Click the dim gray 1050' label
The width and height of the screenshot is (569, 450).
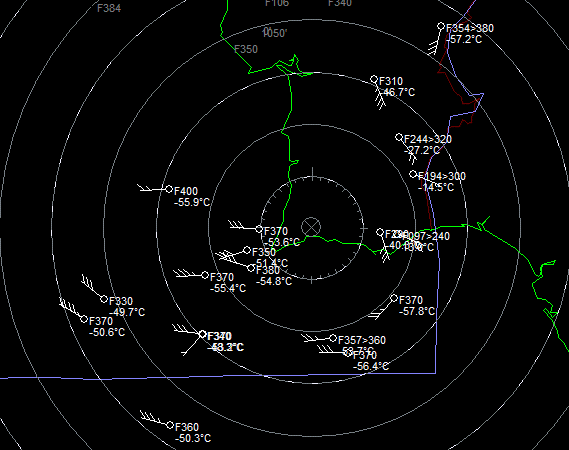click(275, 33)
